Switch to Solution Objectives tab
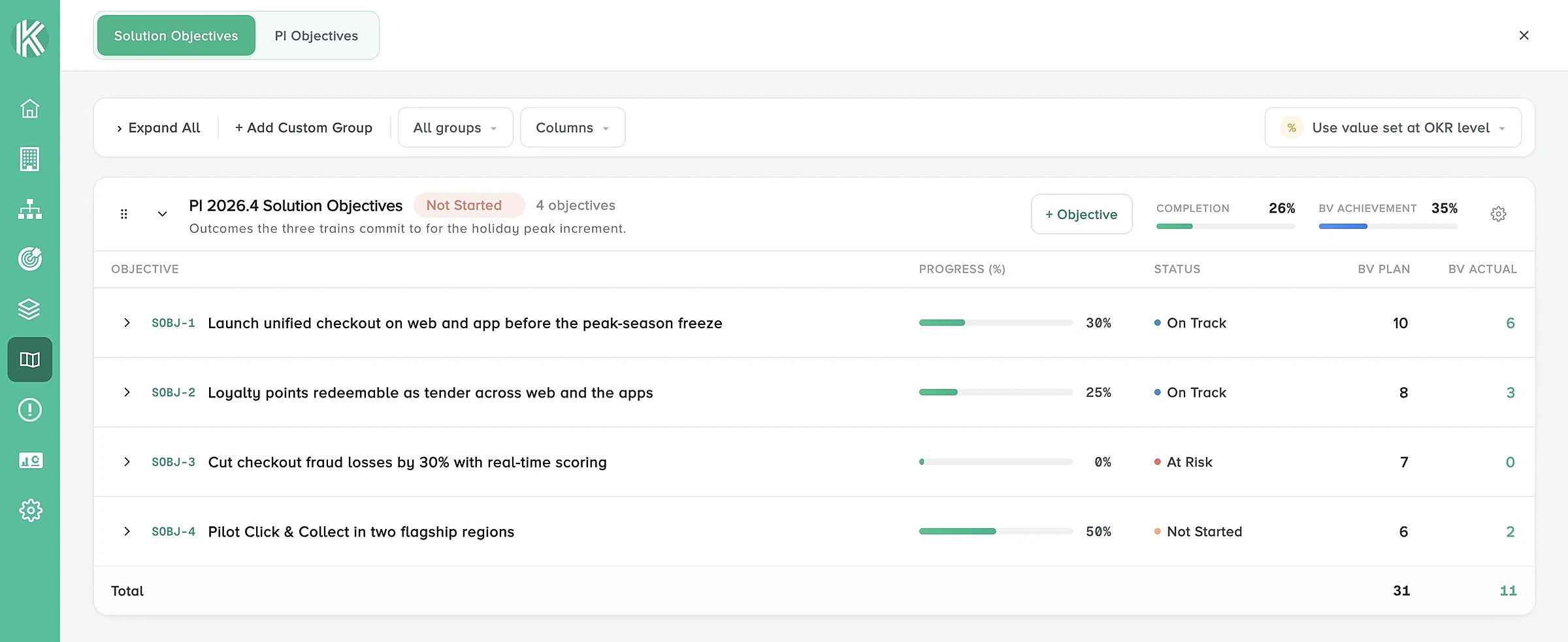This screenshot has height=642, width=1568. click(176, 35)
